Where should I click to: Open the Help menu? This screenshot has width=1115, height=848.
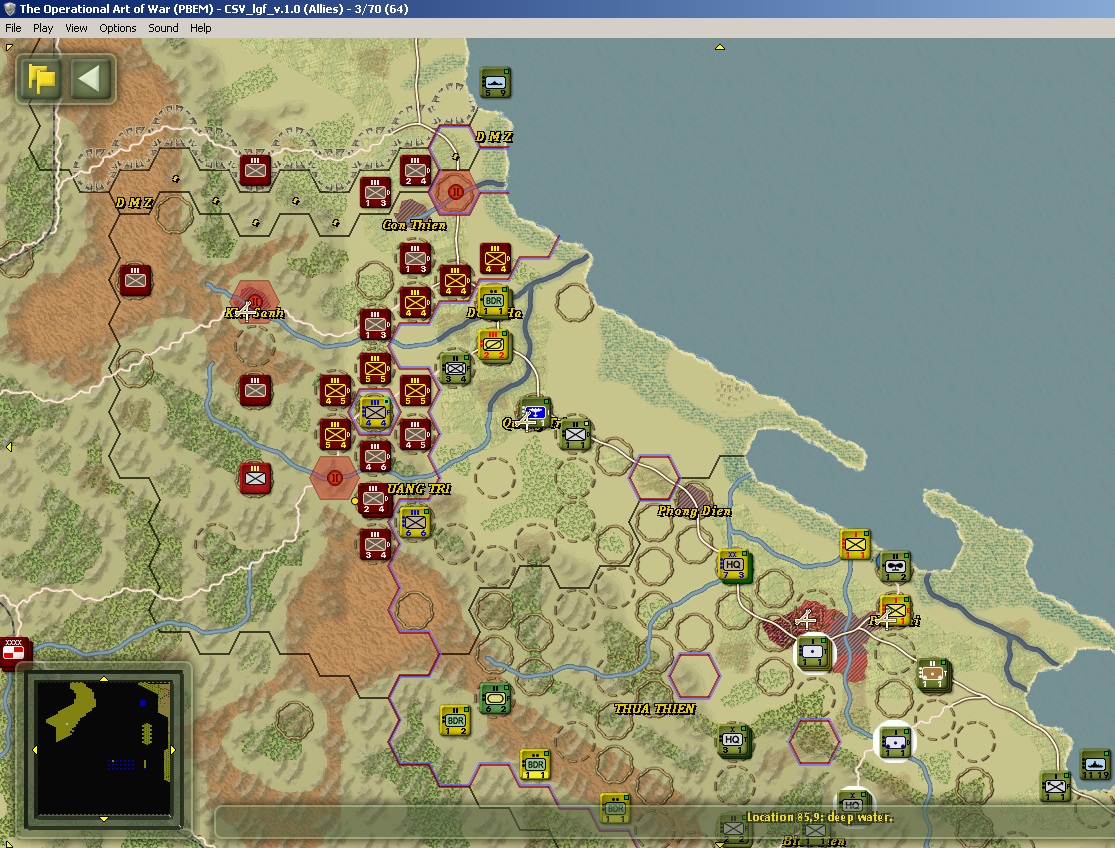[201, 28]
